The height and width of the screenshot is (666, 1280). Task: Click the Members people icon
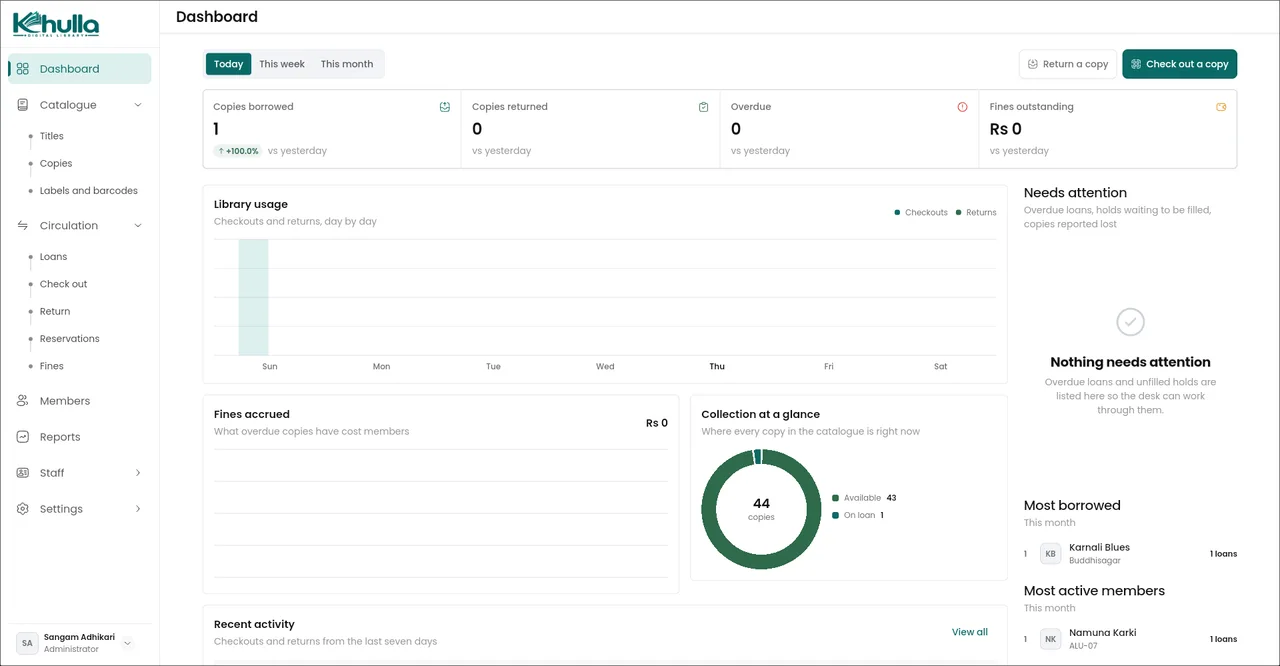[23, 401]
